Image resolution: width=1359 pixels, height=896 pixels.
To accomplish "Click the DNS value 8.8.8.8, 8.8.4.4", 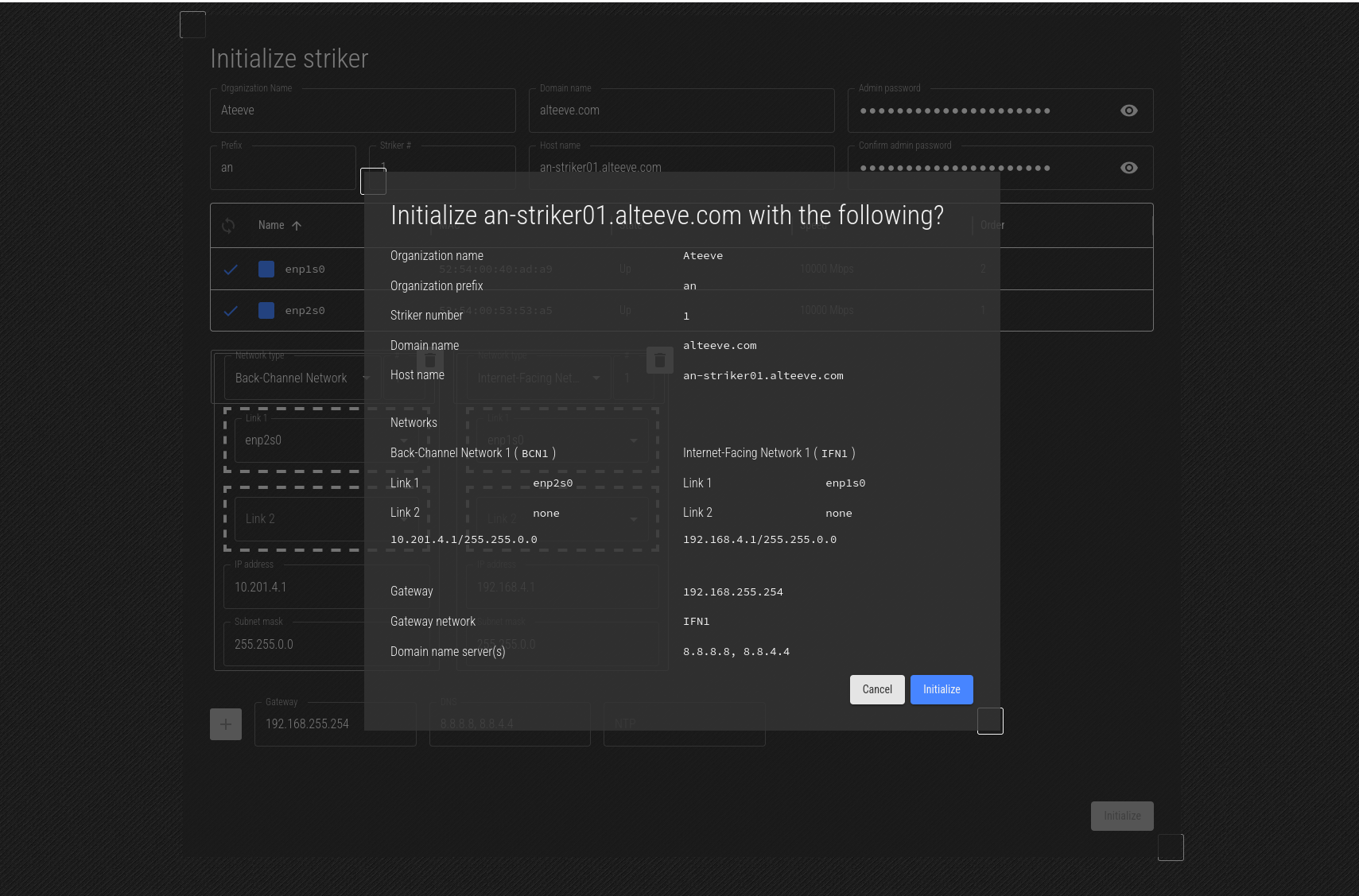I will (736, 652).
